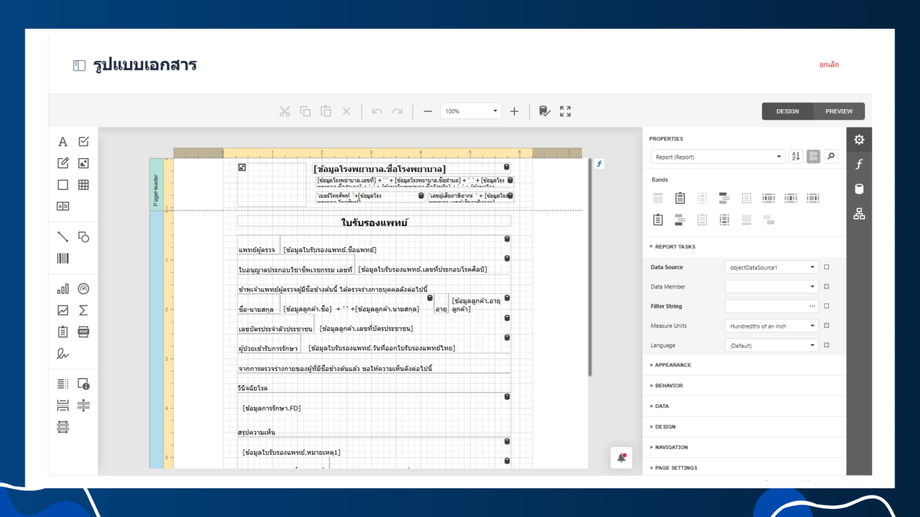Viewport: 920px width, 517px height.
Task: Click the red ยกเลิก cancel link
Action: pos(828,65)
